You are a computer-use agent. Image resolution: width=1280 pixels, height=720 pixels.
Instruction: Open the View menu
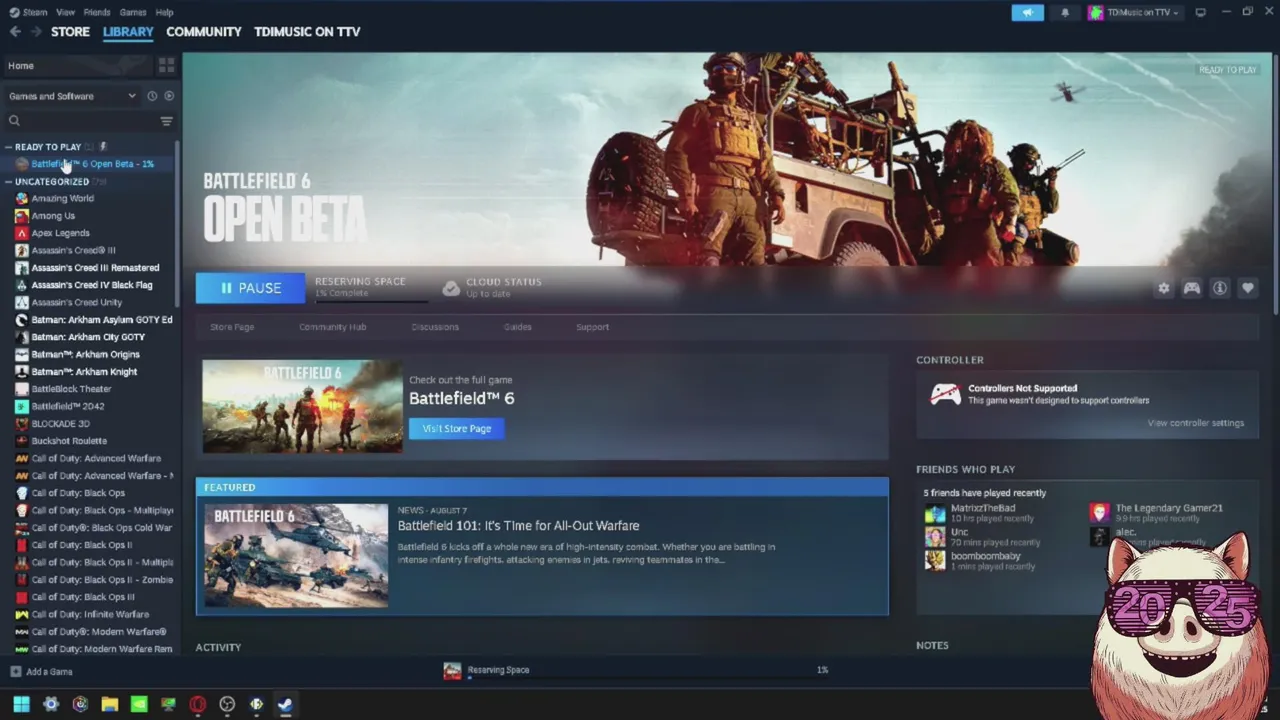tap(65, 12)
